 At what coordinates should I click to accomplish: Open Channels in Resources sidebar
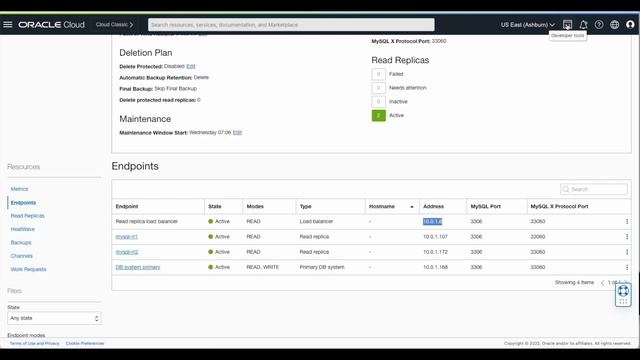tap(22, 256)
